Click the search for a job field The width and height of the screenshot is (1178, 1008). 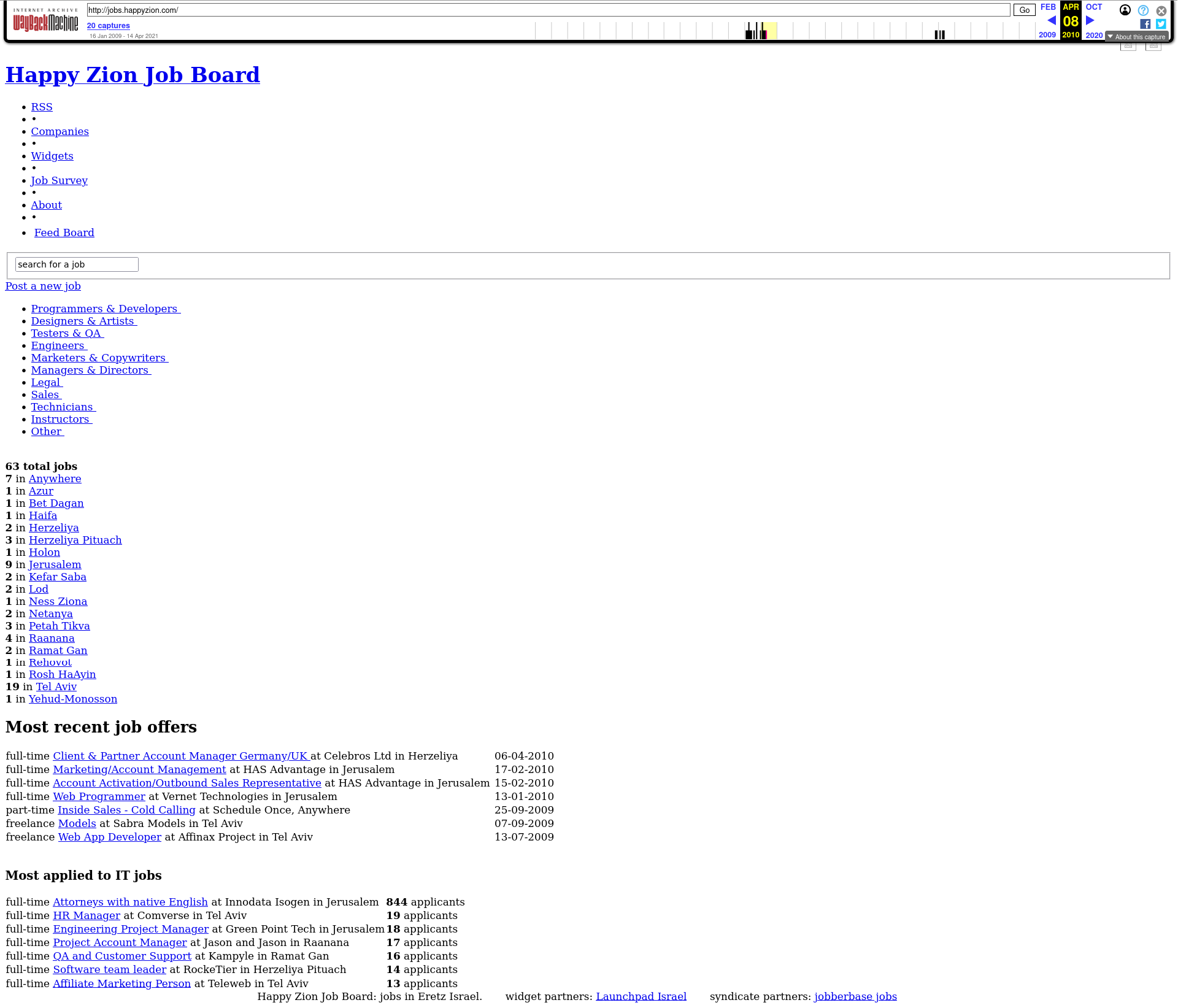click(x=77, y=264)
